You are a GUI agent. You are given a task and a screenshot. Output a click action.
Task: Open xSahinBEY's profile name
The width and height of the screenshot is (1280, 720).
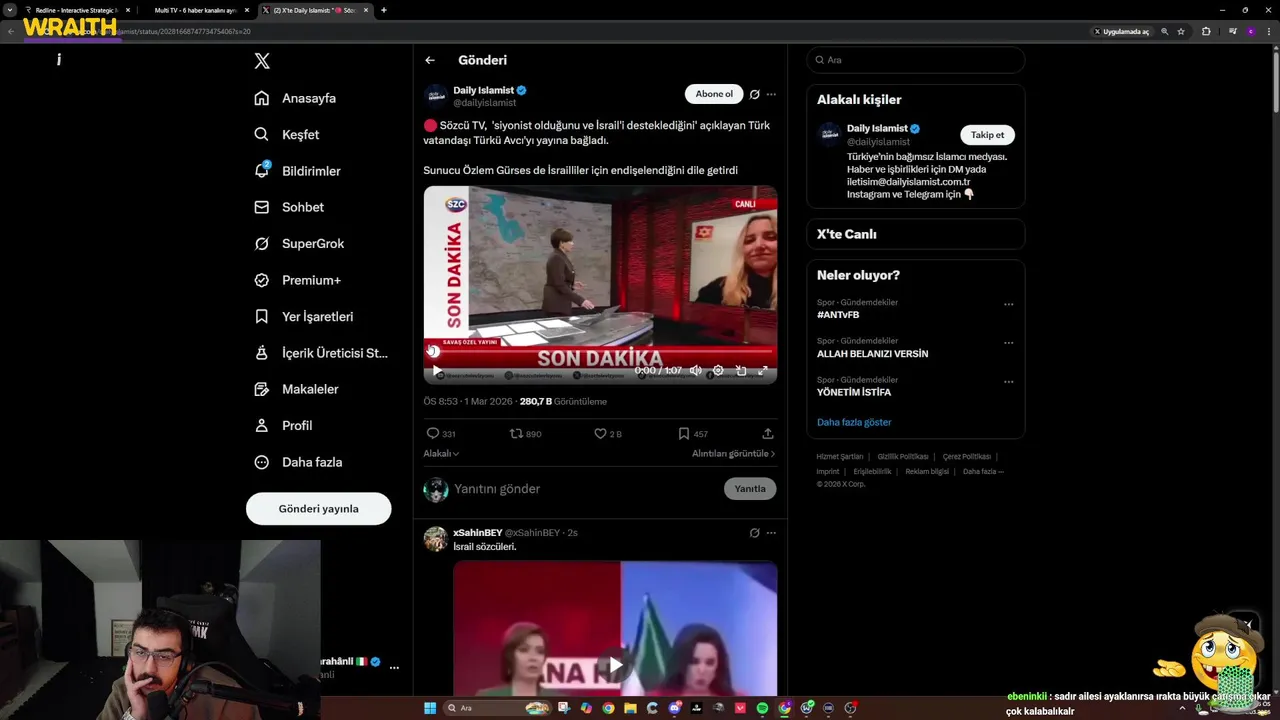478,533
